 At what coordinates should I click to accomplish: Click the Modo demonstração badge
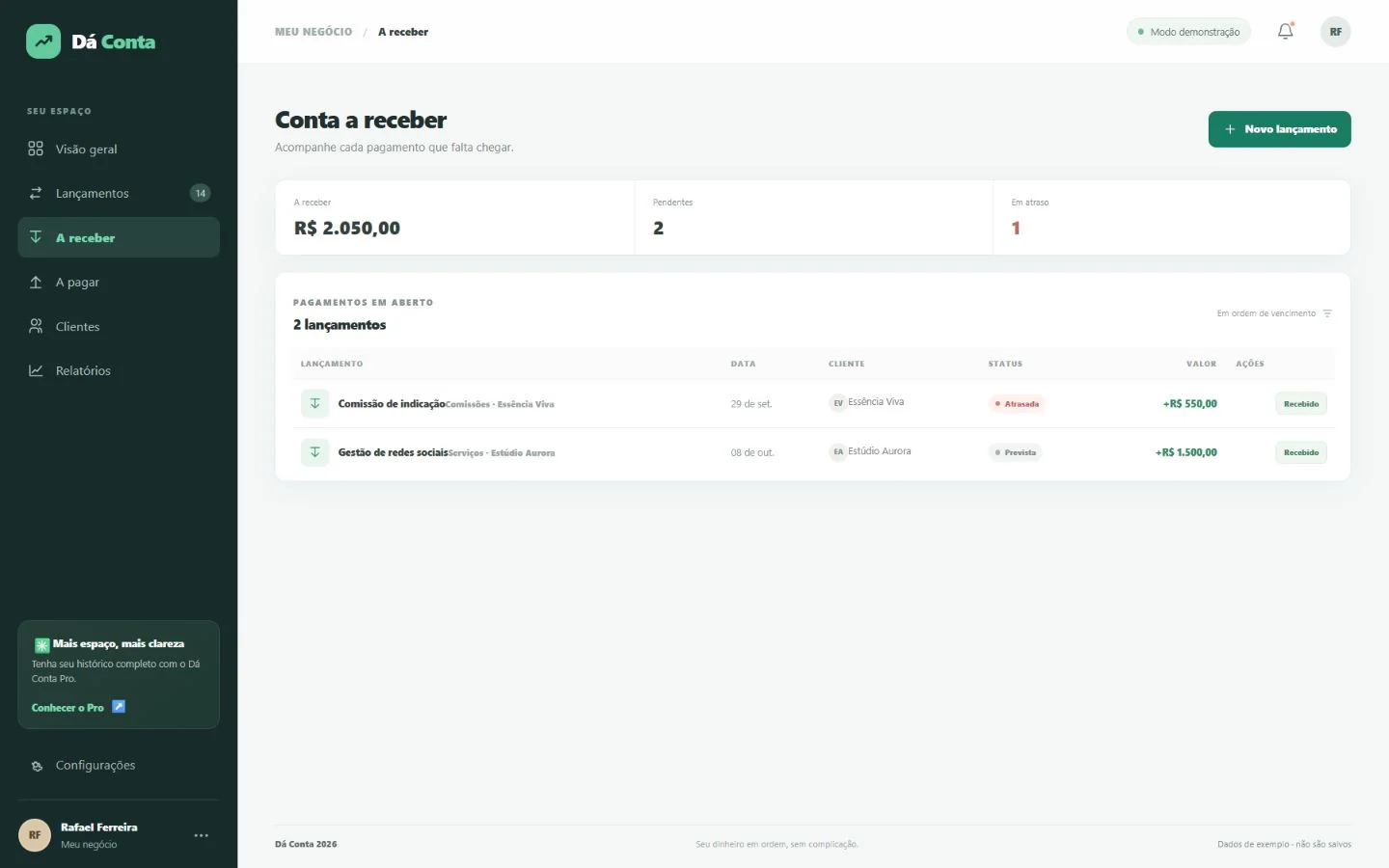point(1188,32)
